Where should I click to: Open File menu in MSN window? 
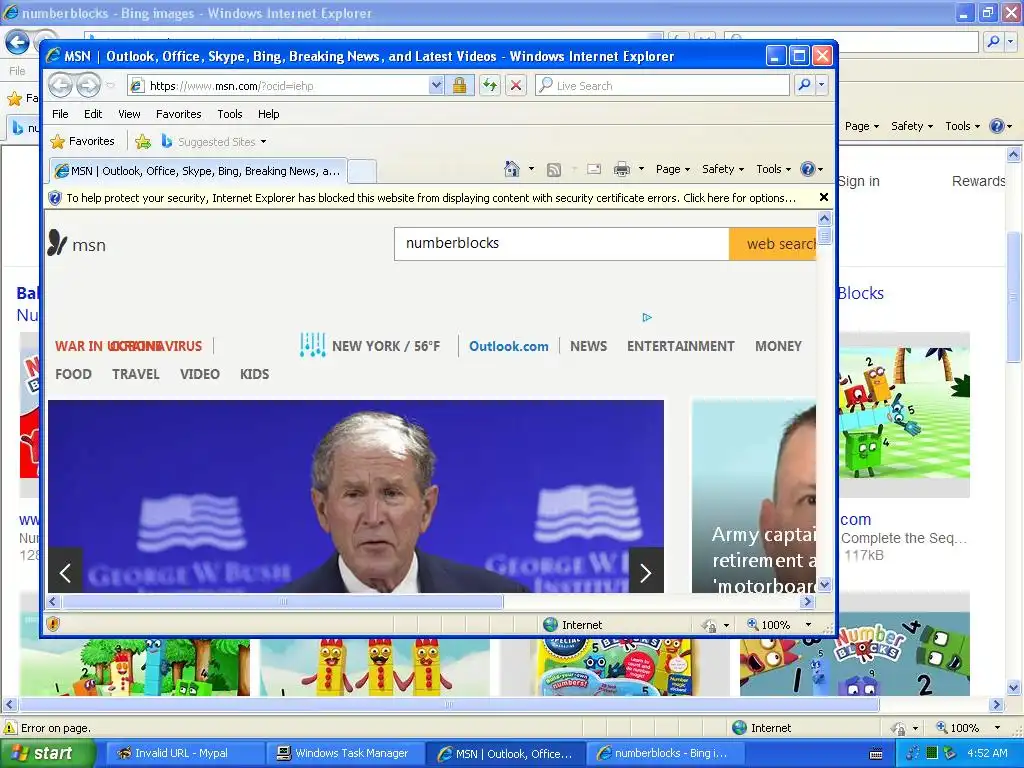(60, 114)
